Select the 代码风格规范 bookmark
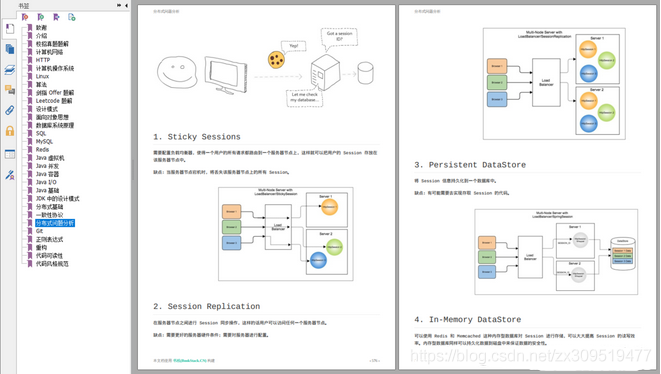This screenshot has height=374, width=661. coord(52,264)
